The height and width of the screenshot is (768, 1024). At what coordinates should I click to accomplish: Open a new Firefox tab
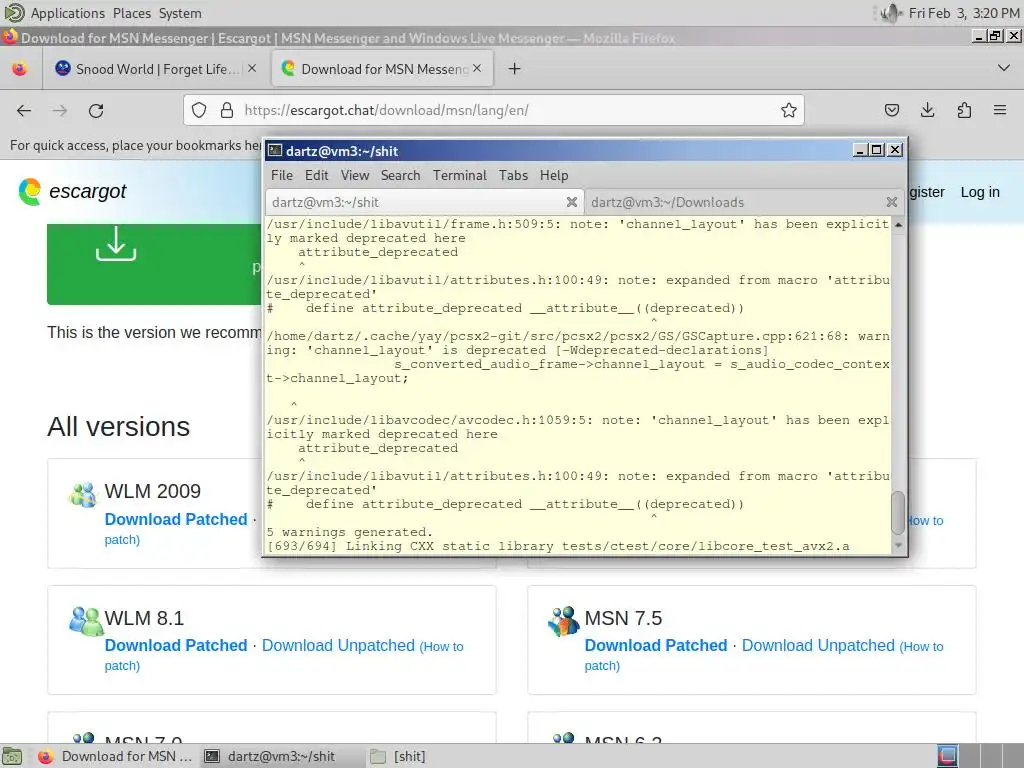click(x=515, y=69)
